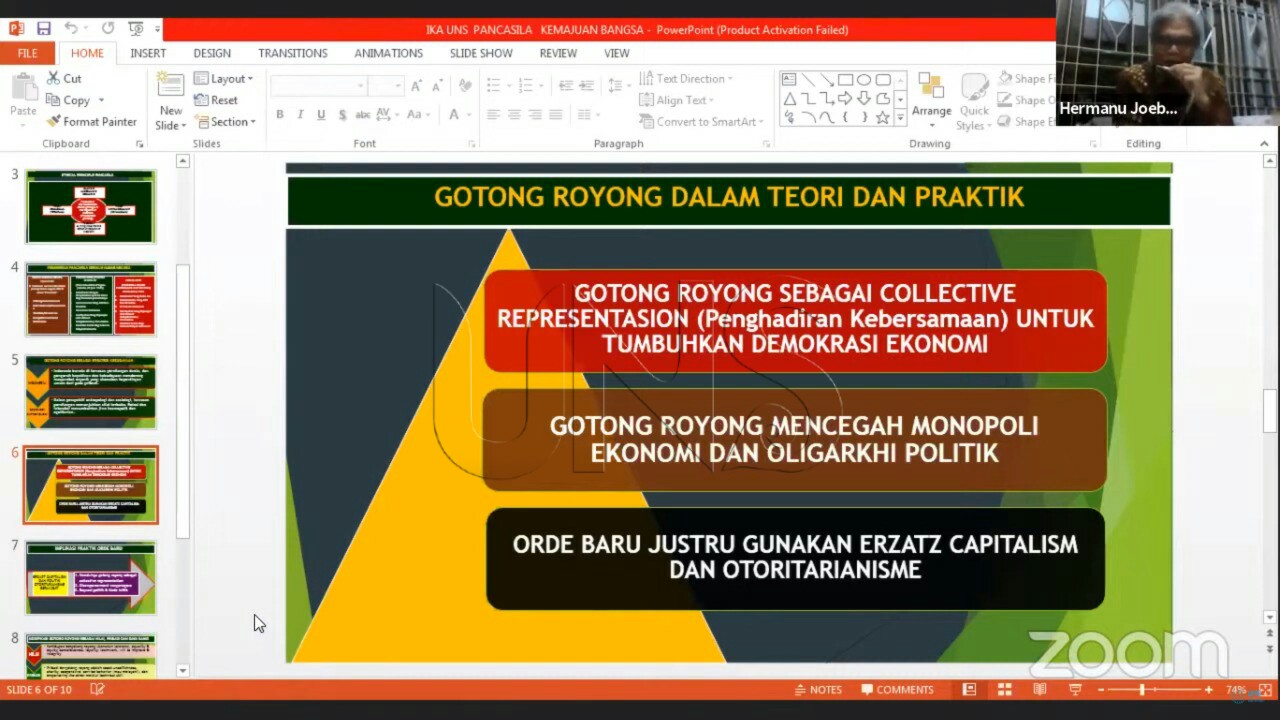1280x720 pixels.
Task: Switch to the DESIGN tab
Action: click(212, 53)
